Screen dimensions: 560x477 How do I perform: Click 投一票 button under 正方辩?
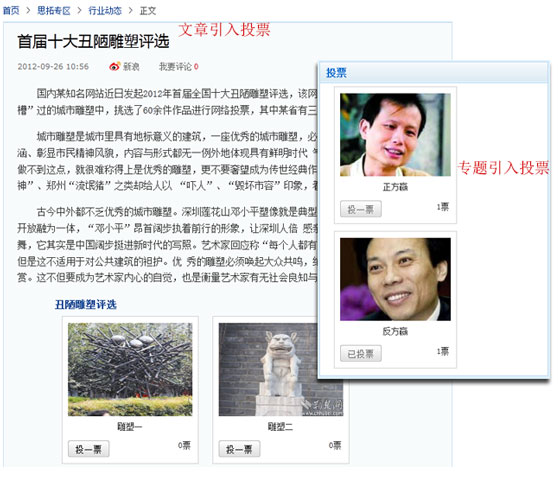tap(361, 209)
